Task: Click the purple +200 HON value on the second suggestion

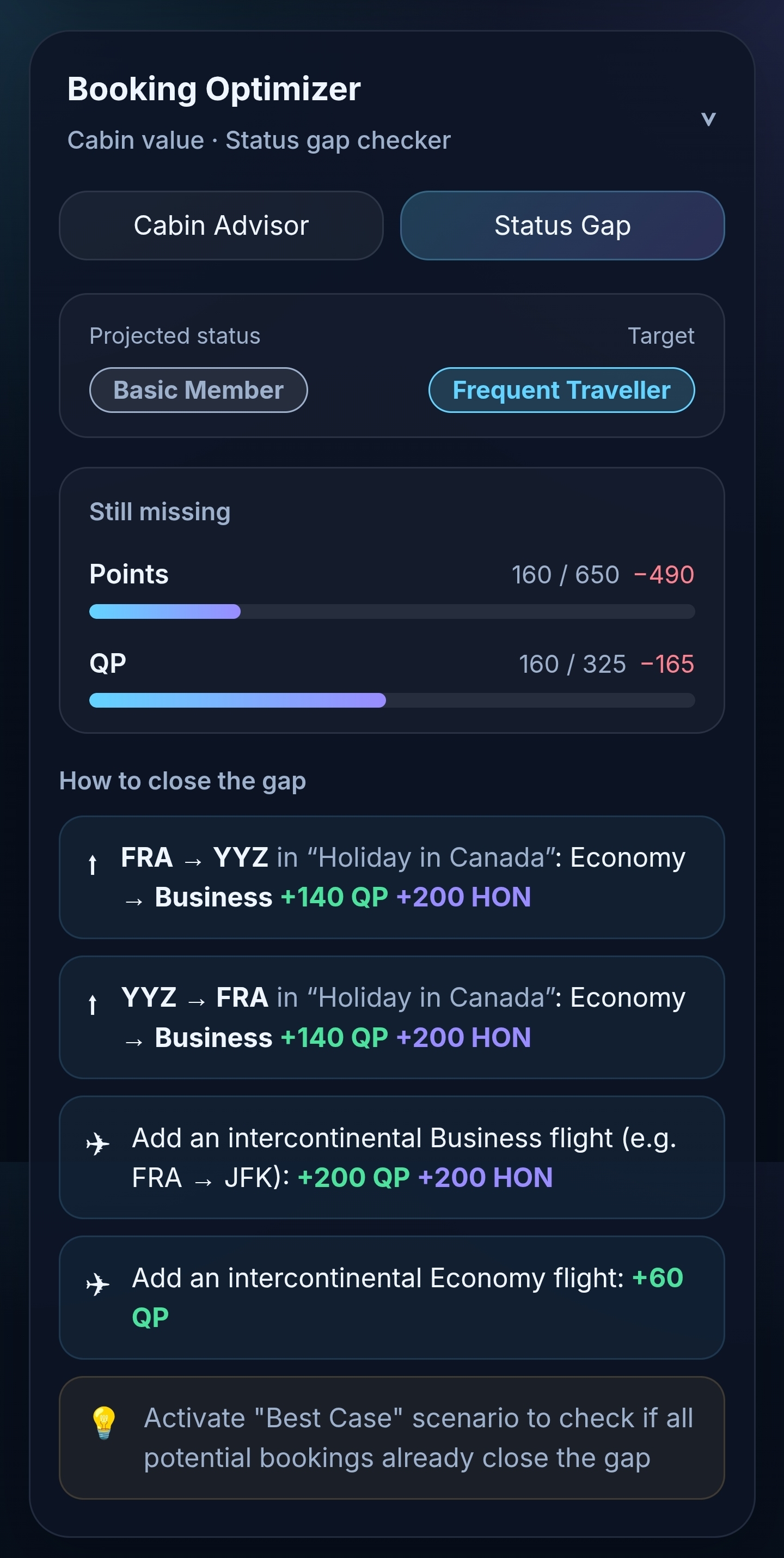Action: coord(464,1037)
